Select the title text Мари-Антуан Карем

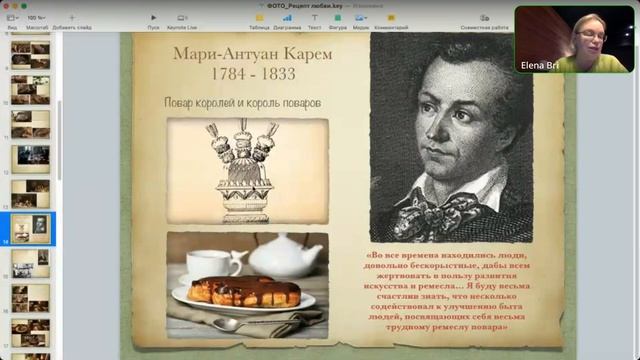coord(253,54)
